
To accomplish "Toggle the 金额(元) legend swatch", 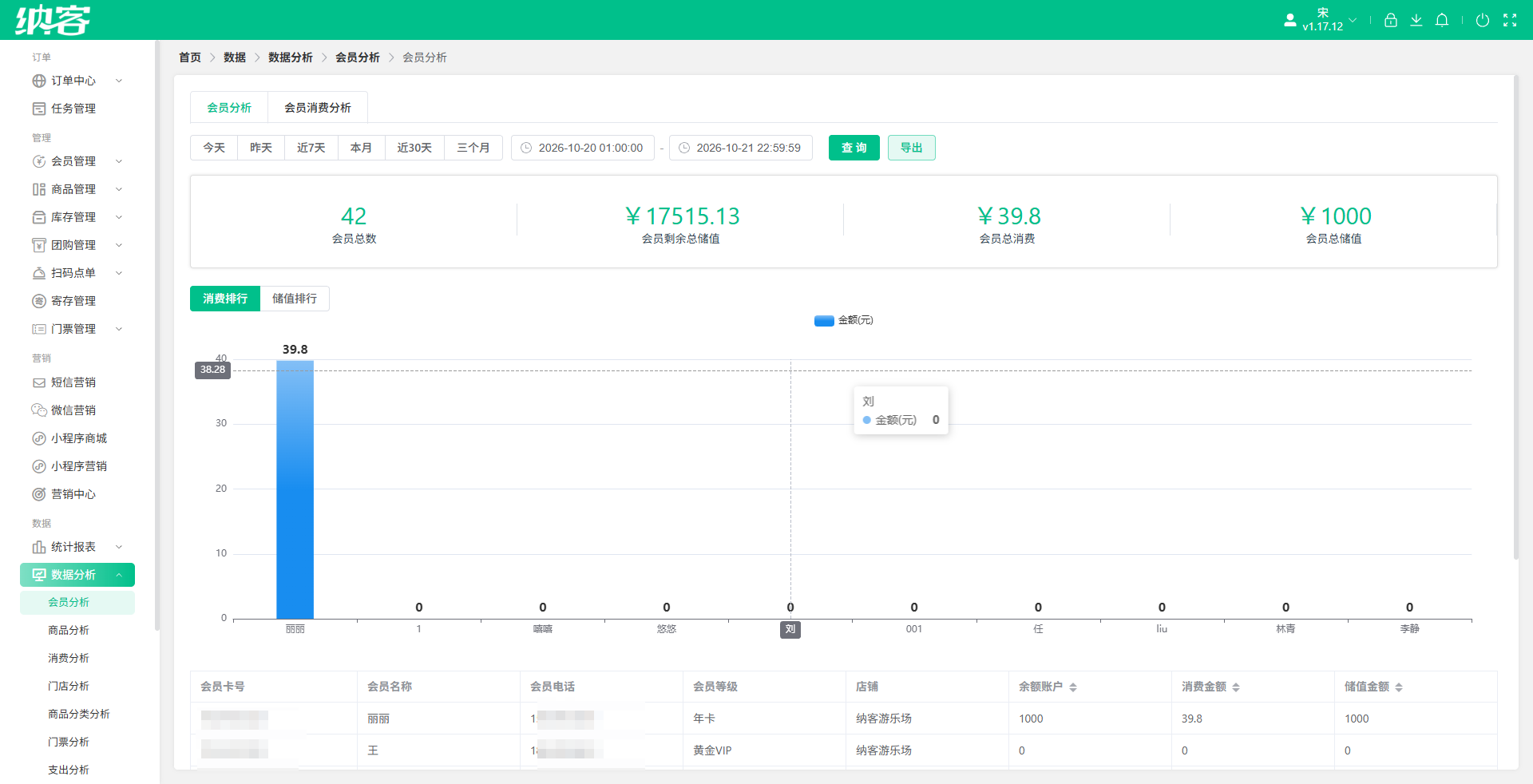I will pos(824,321).
